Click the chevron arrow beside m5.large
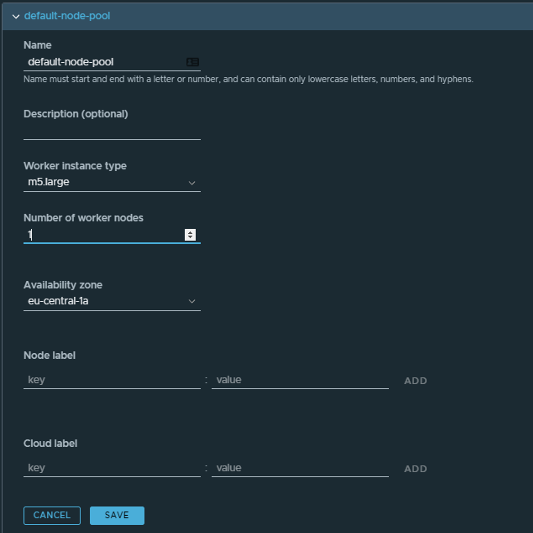Image resolution: width=533 pixels, height=533 pixels. pos(192,183)
